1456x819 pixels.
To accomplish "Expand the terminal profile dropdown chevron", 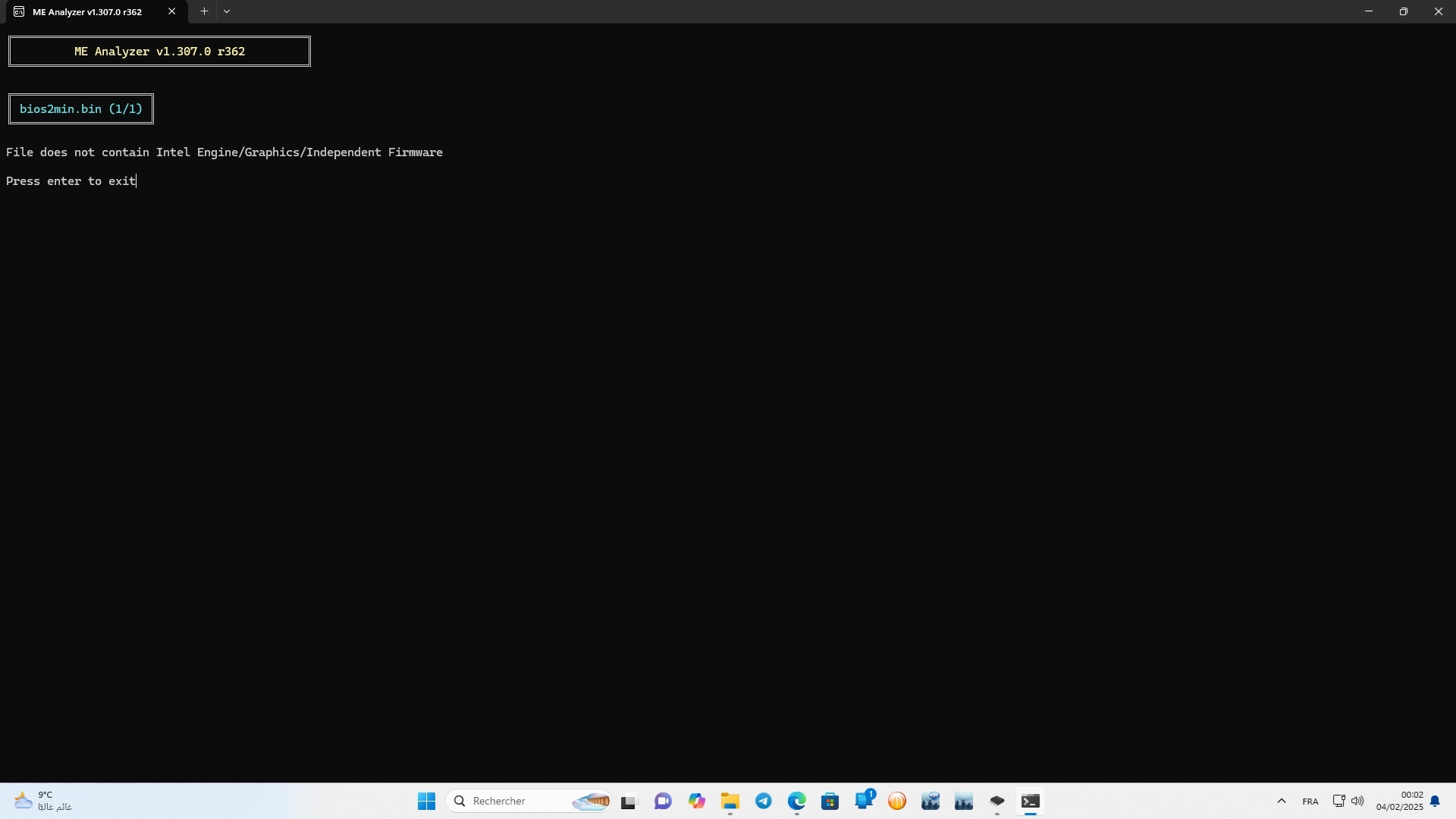I will coord(227,11).
